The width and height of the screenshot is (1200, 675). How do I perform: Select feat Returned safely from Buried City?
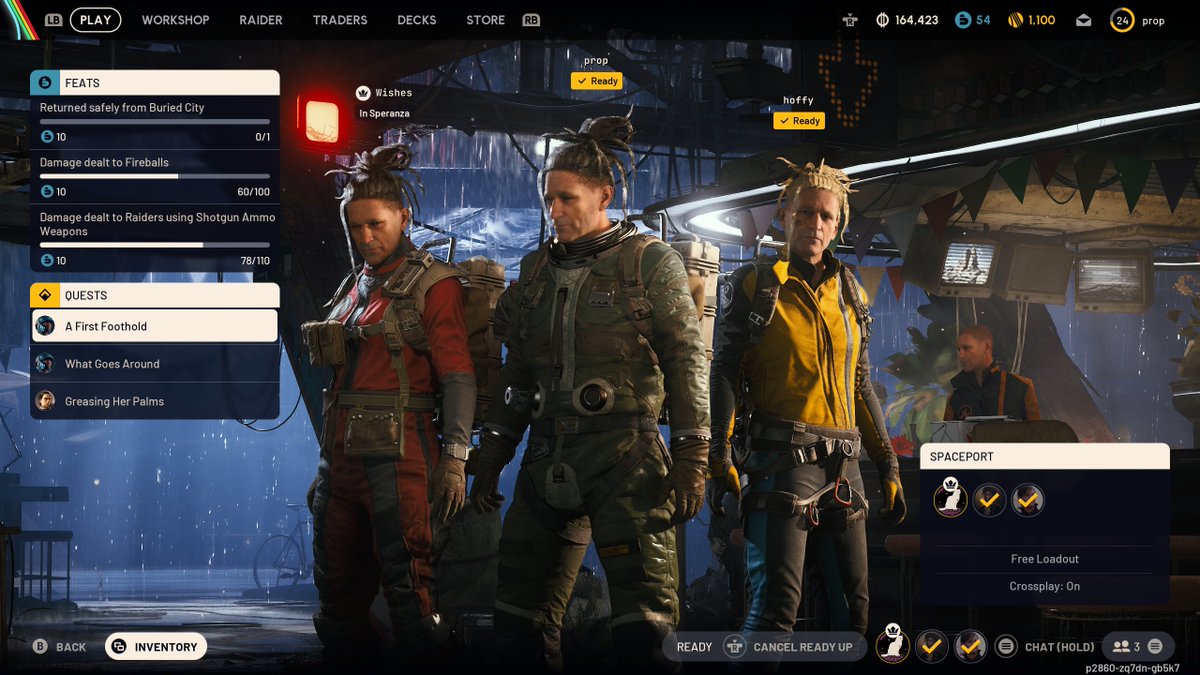155,122
